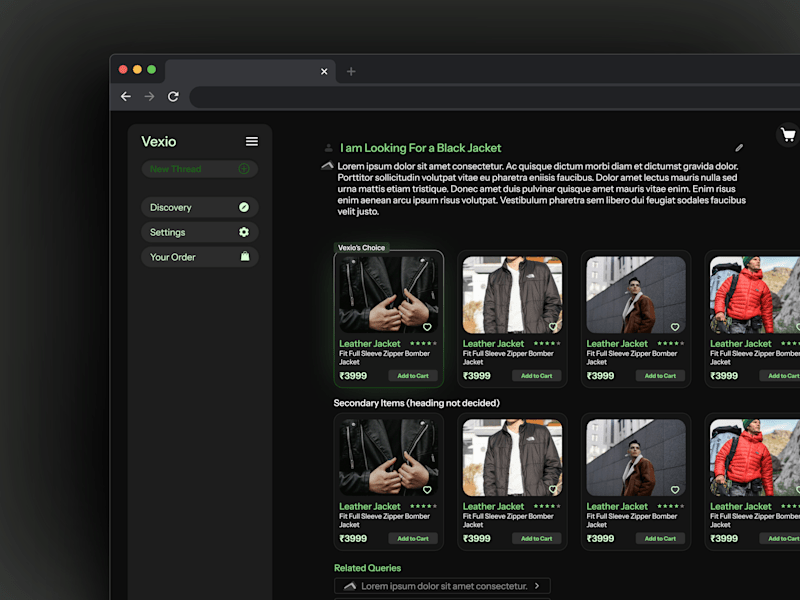Click the browser address bar

[495, 96]
